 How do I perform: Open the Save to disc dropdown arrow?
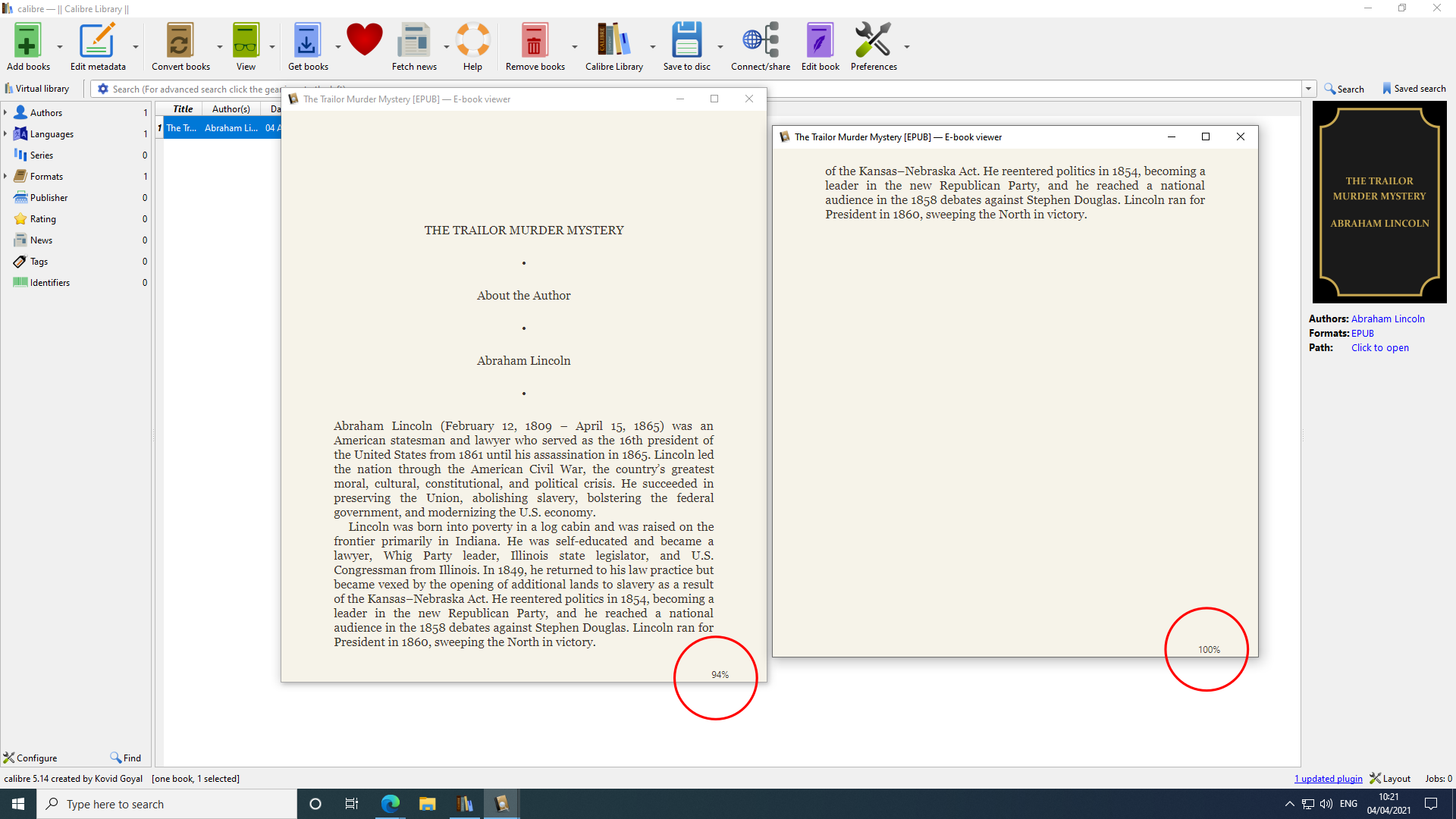pyautogui.click(x=720, y=47)
